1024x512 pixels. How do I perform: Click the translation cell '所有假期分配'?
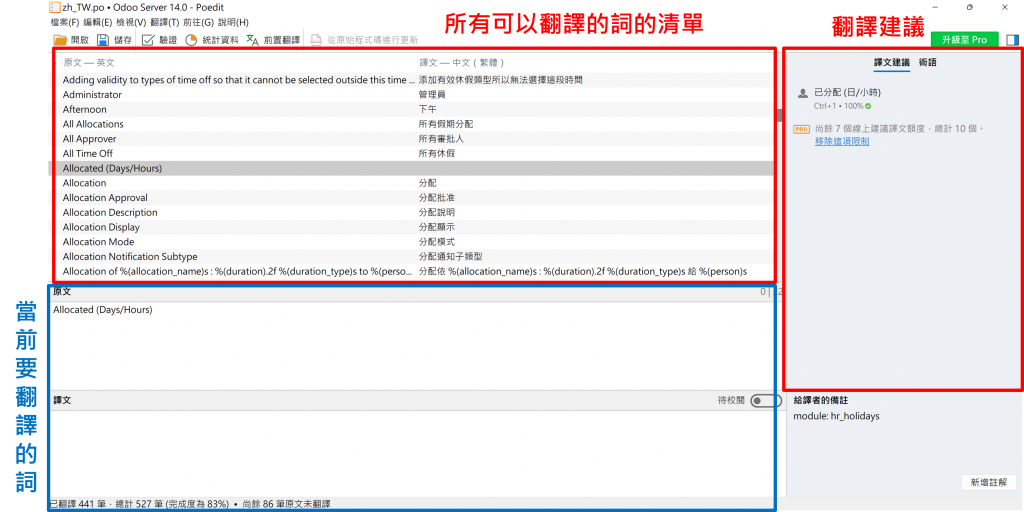tap(445, 124)
